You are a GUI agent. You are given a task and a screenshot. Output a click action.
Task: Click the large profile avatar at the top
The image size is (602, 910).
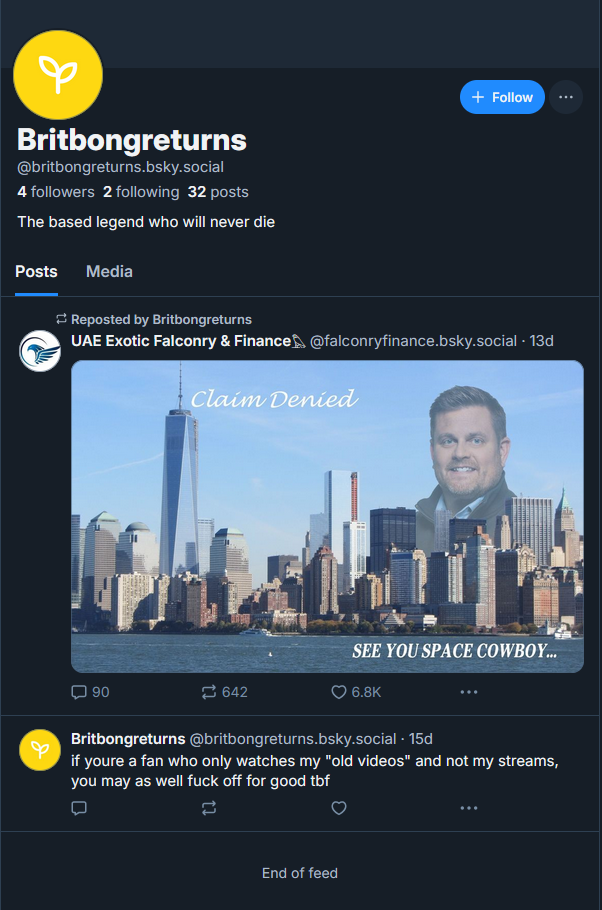click(x=57, y=74)
